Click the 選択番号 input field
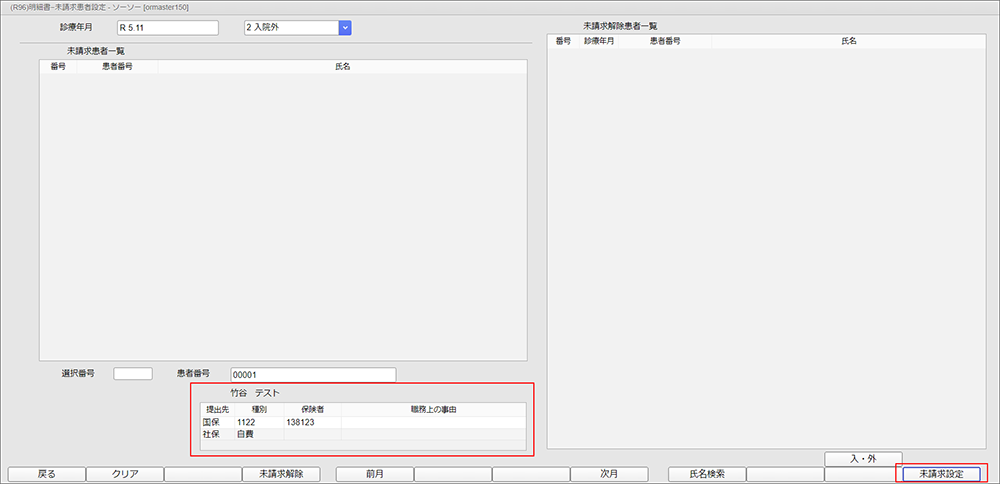Image resolution: width=1000 pixels, height=484 pixels. coord(133,374)
